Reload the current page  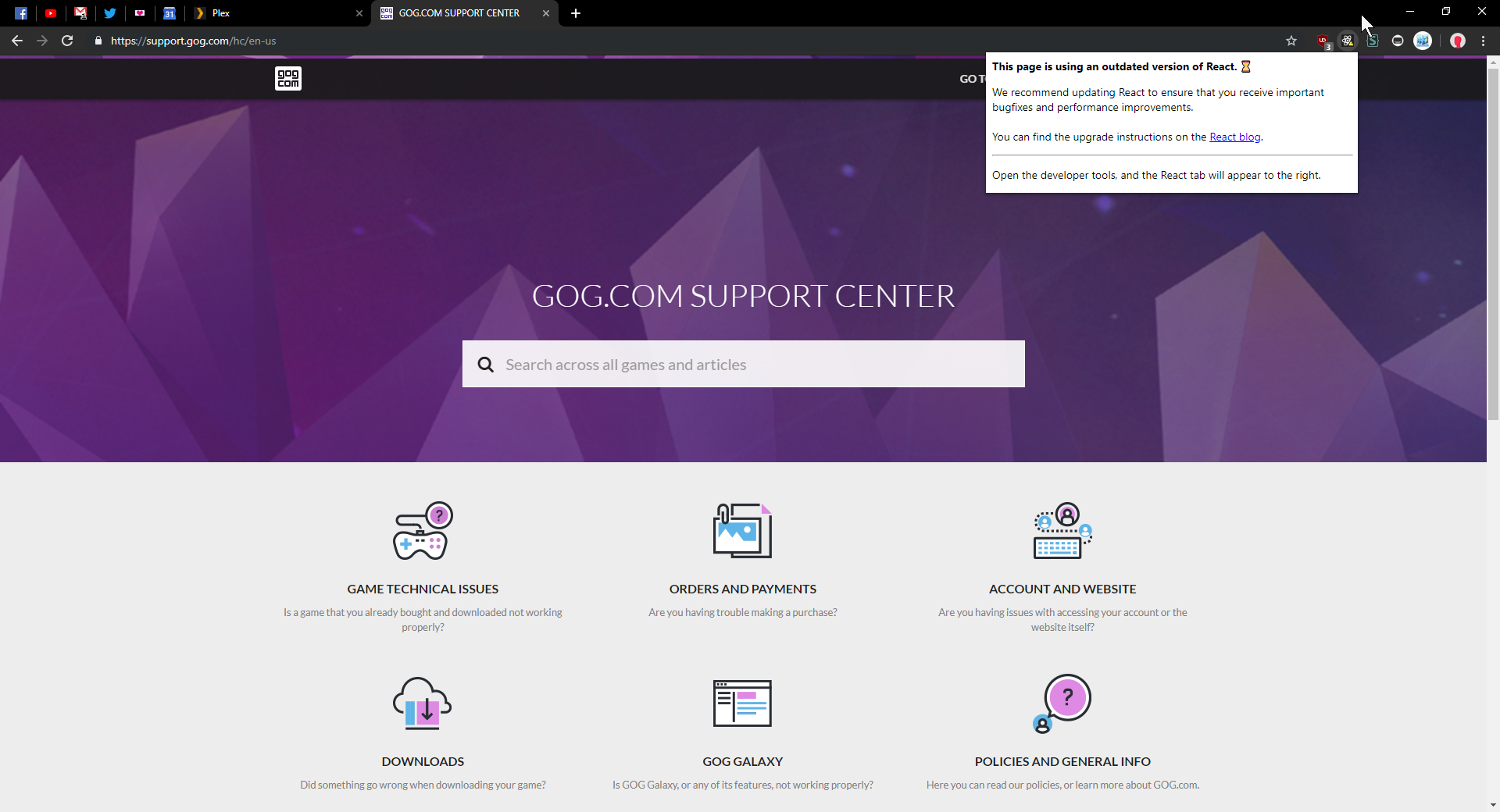[67, 41]
